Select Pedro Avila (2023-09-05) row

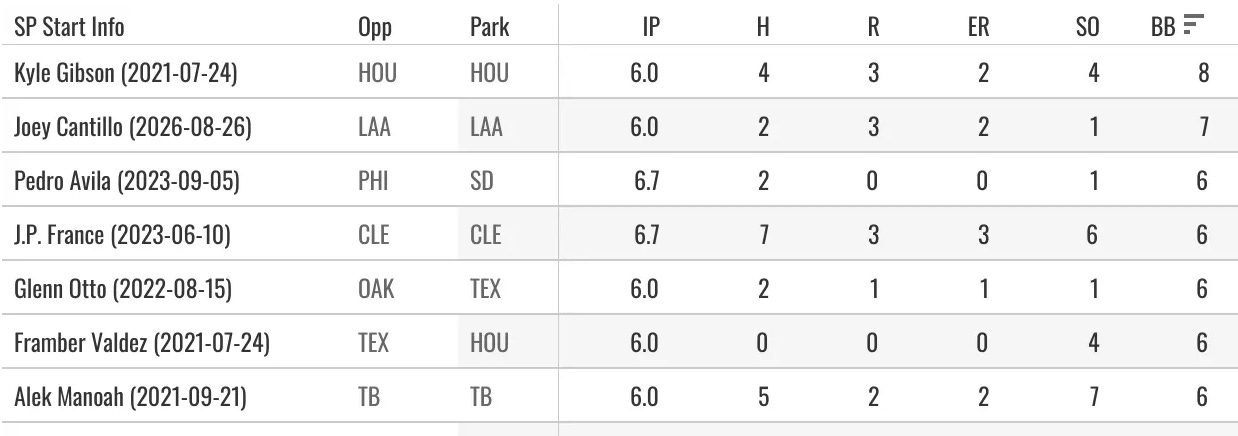(x=619, y=180)
